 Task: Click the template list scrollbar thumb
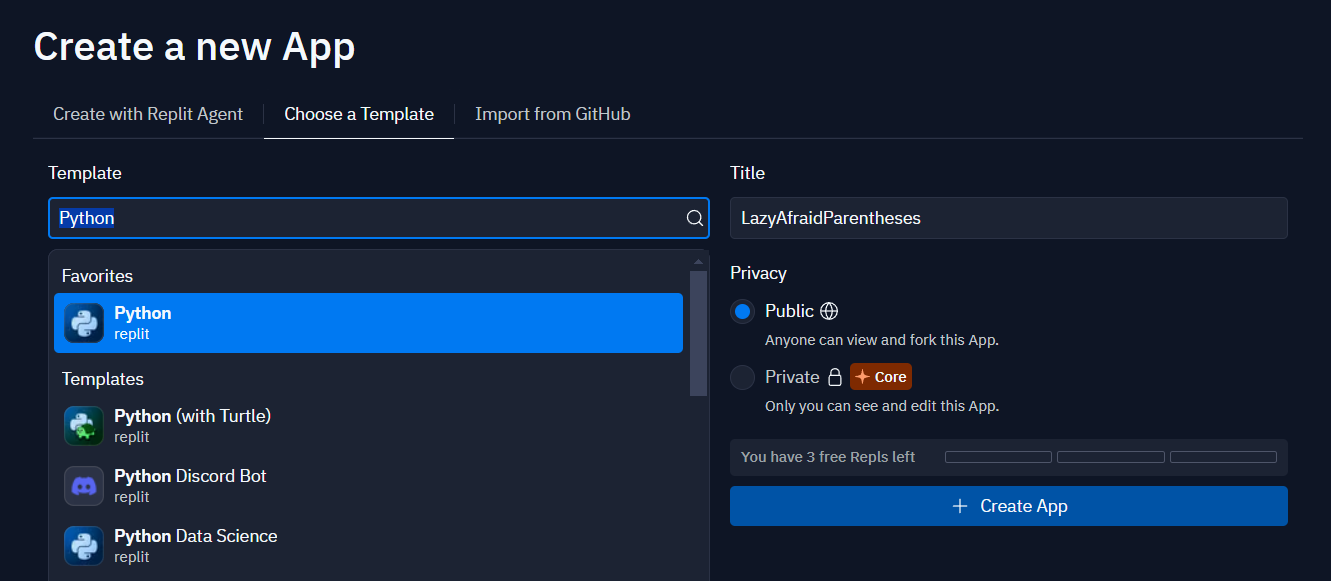coord(698,333)
